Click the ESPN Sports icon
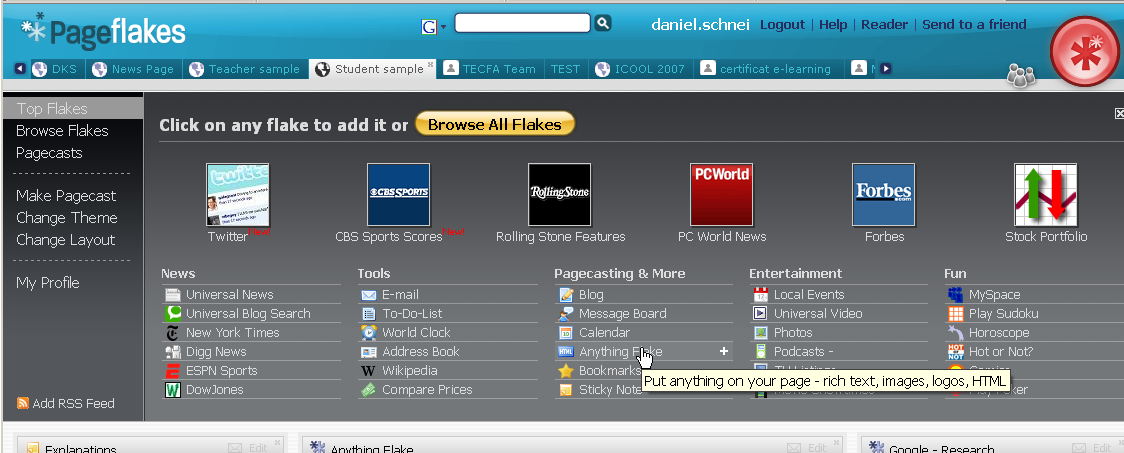Screen dimensions: 1124x453 173,371
